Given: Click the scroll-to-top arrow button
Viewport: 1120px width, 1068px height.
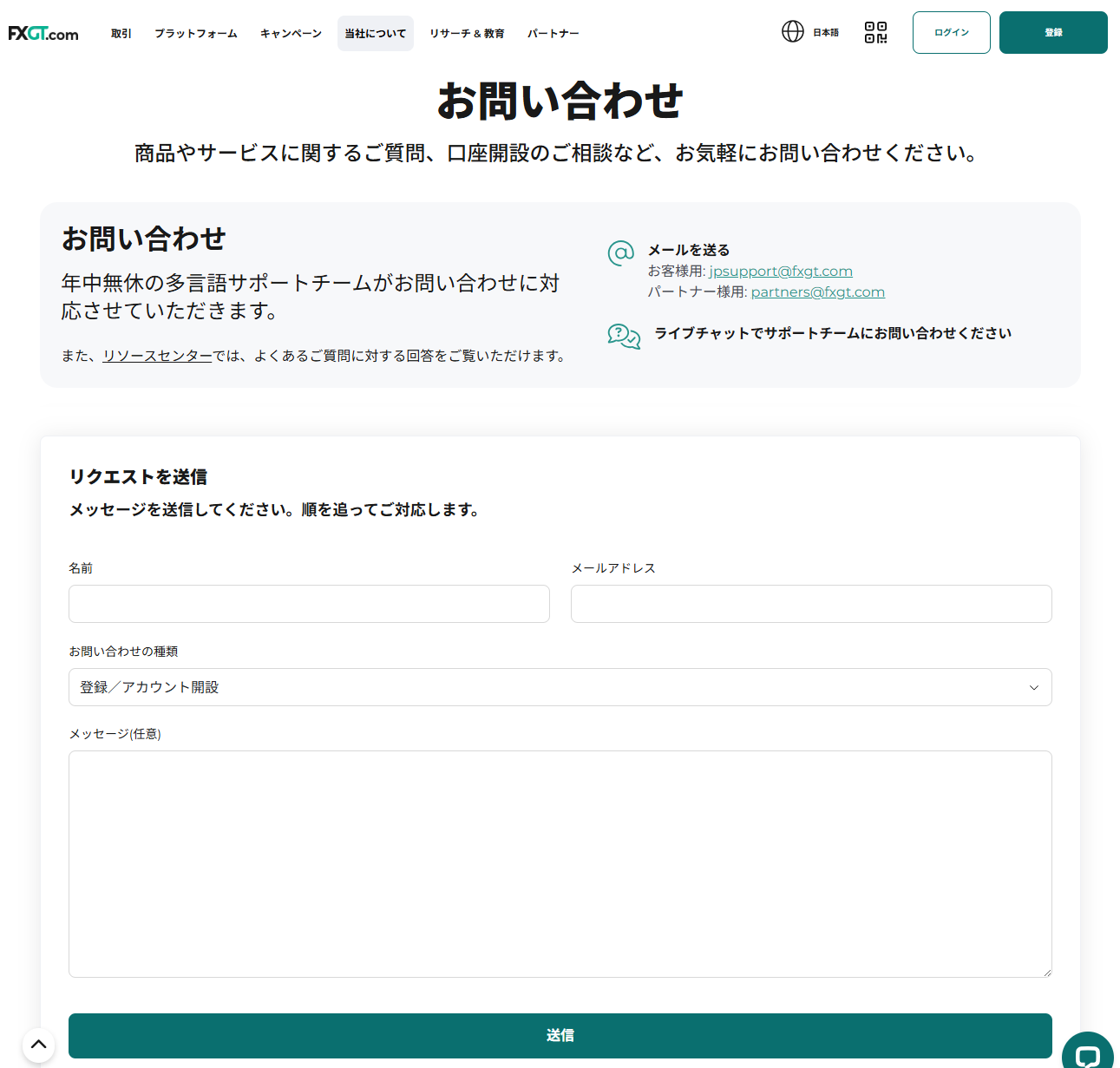Looking at the screenshot, I should (38, 1045).
